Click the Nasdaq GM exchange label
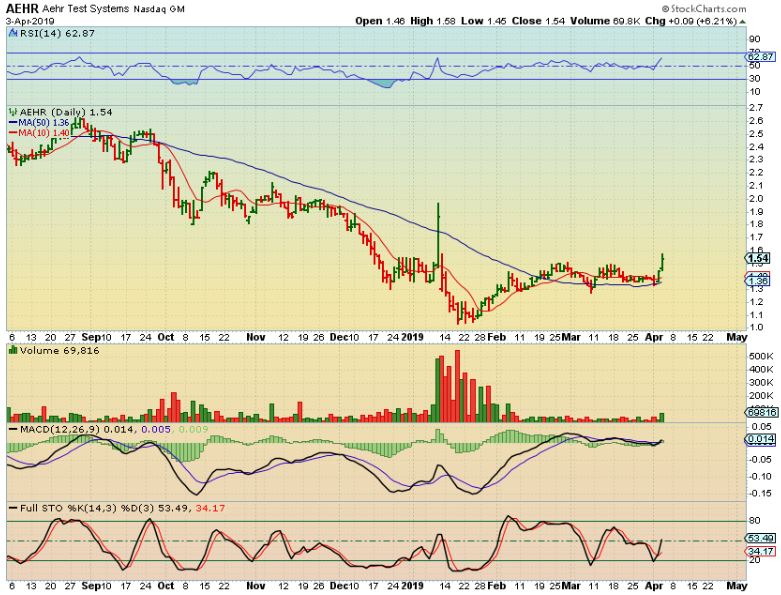Viewport: 781px width, 595px height. tap(159, 9)
